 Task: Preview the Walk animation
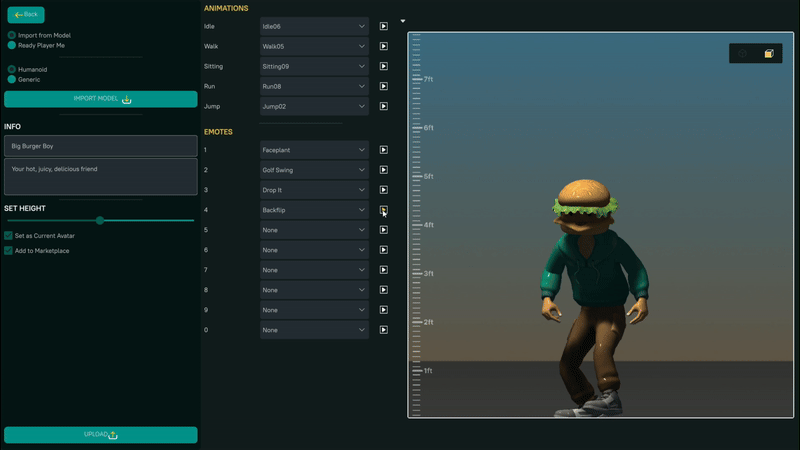pyautogui.click(x=383, y=46)
